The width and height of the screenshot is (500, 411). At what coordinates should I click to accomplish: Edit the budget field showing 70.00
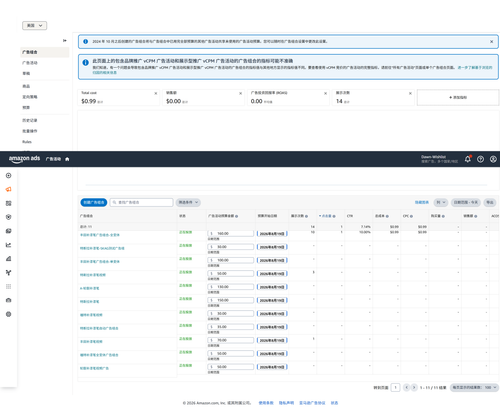coord(231,340)
